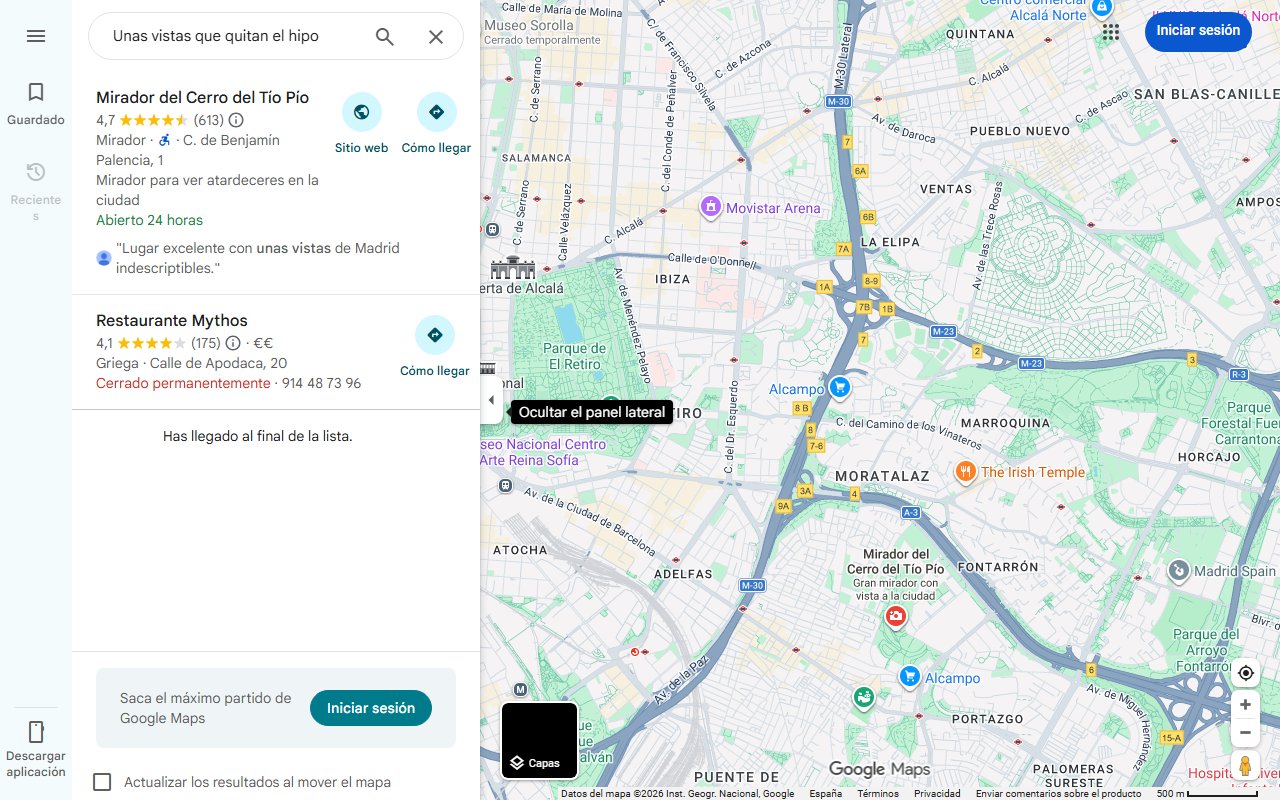1280x800 pixels.
Task: Click the search magnifier icon
Action: pyautogui.click(x=385, y=37)
